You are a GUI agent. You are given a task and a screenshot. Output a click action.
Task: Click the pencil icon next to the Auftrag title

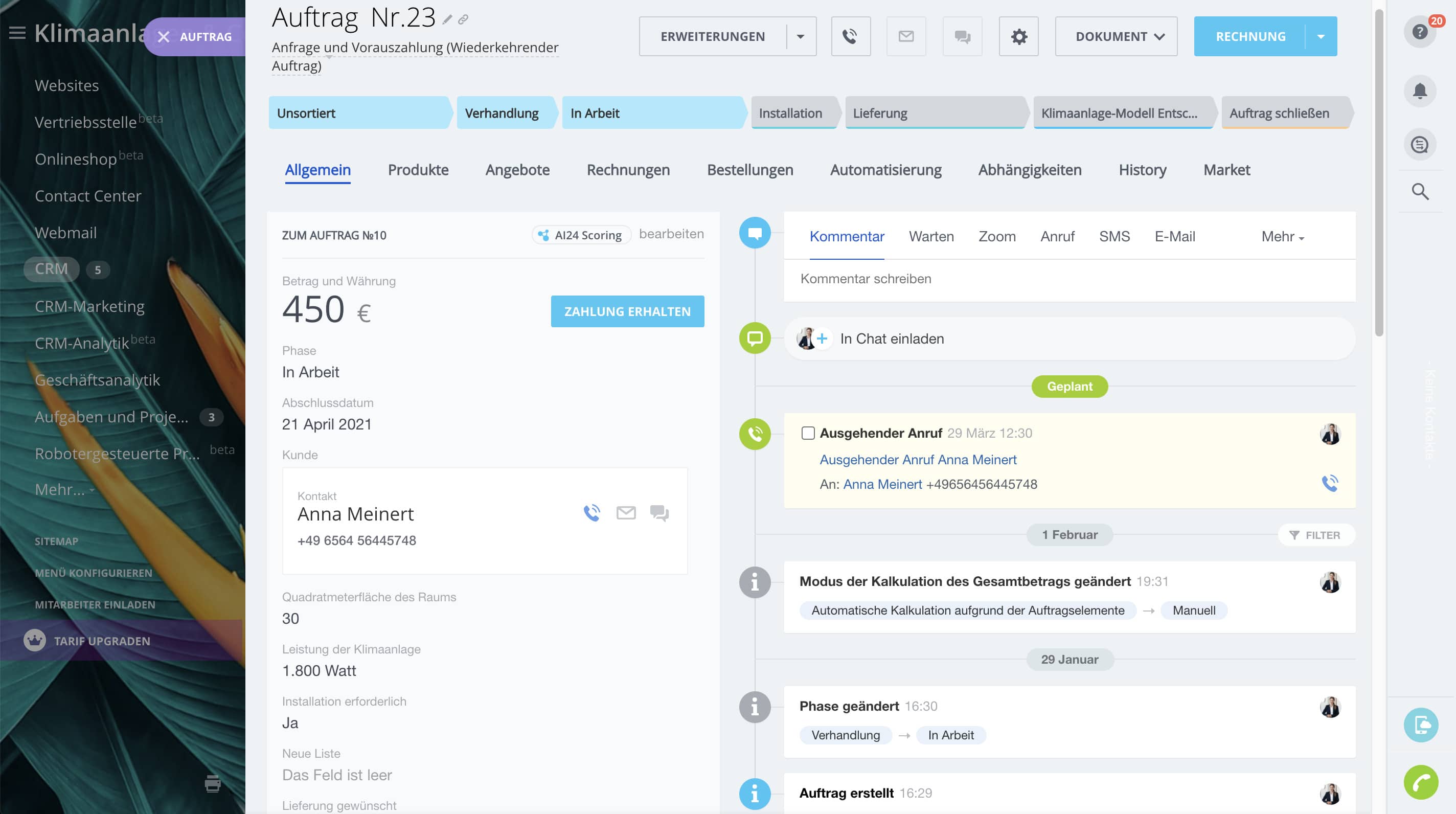(447, 20)
